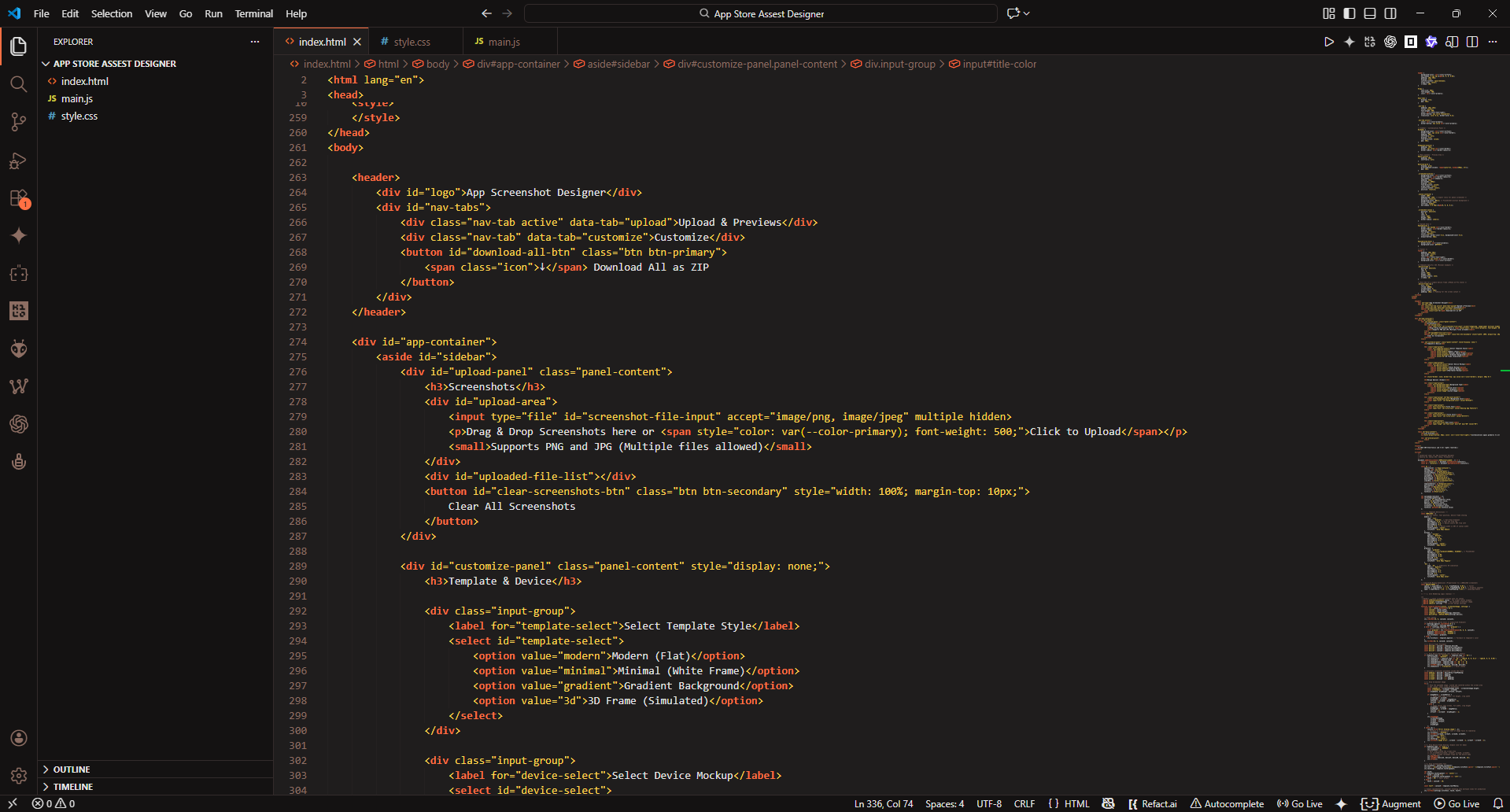1510x812 pixels.
Task: Click the Augment button in the status bar
Action: coord(1391,803)
